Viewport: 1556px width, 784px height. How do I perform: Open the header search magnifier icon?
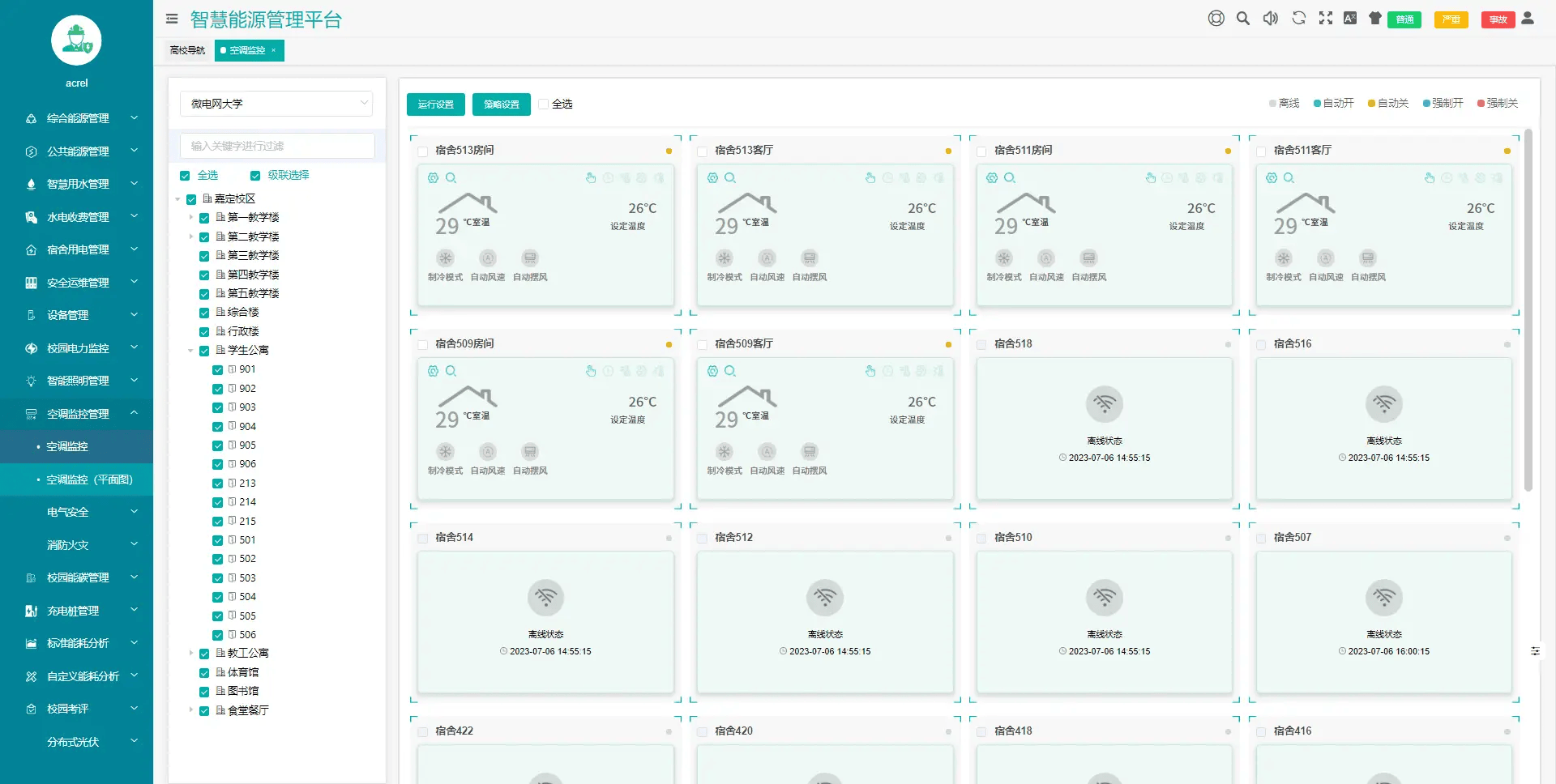tap(1242, 18)
